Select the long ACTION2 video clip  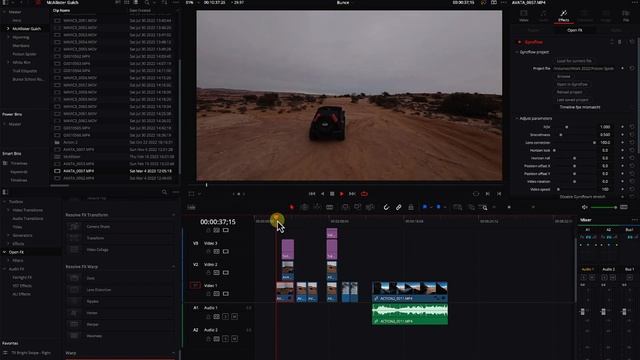tap(410, 291)
